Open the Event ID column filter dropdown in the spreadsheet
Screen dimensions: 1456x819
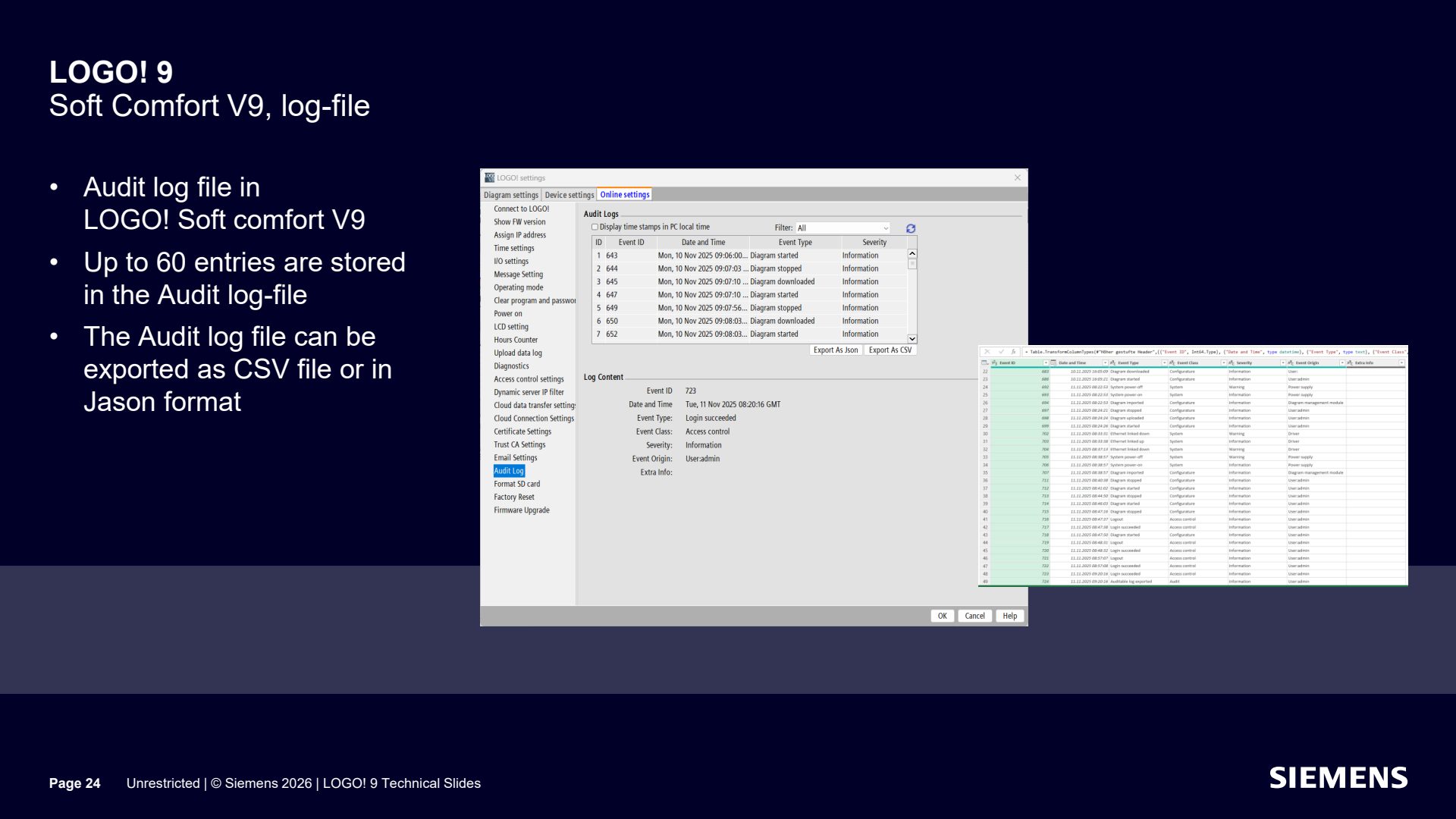[x=1046, y=362]
